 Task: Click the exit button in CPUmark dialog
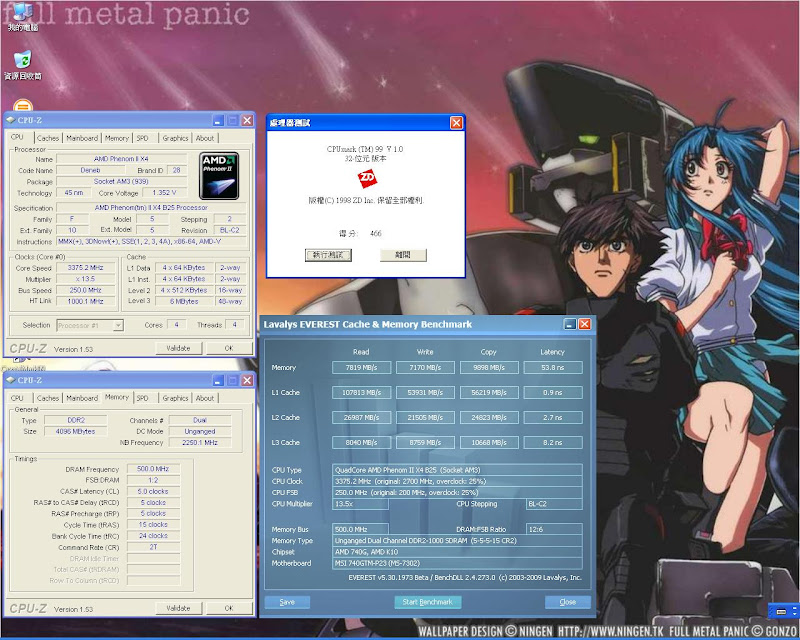coord(403,255)
